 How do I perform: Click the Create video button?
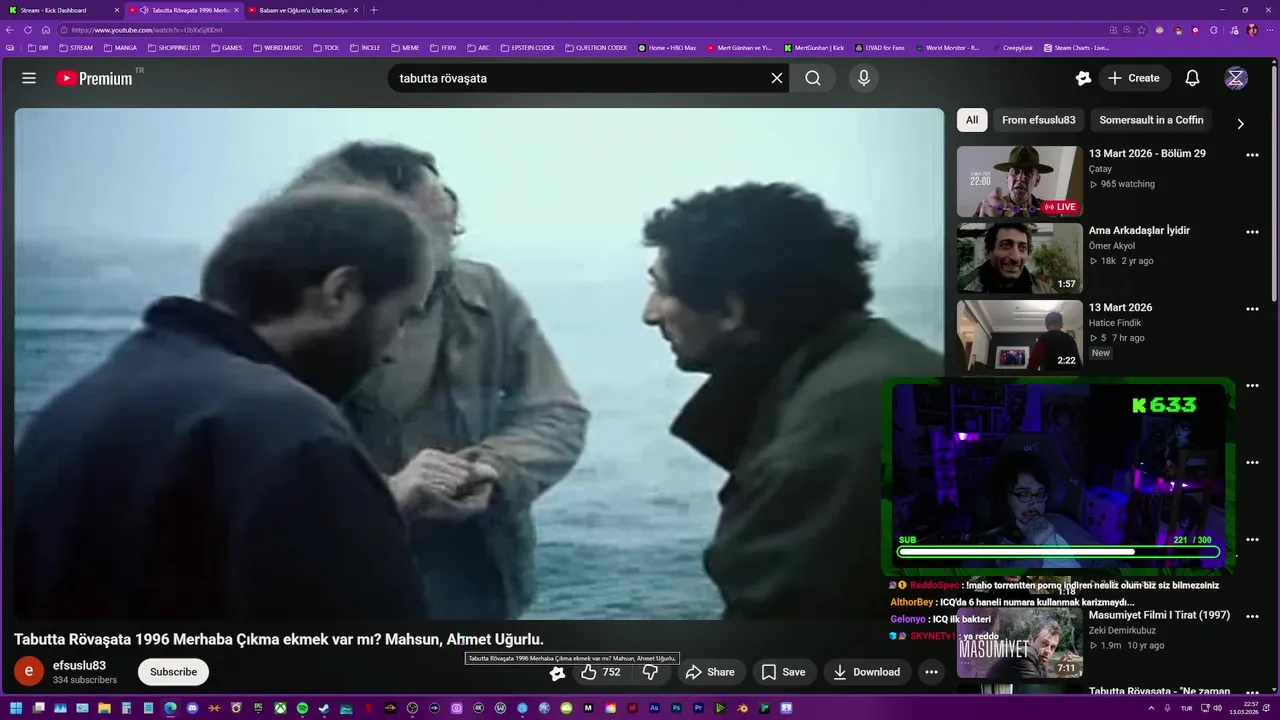tap(1134, 78)
